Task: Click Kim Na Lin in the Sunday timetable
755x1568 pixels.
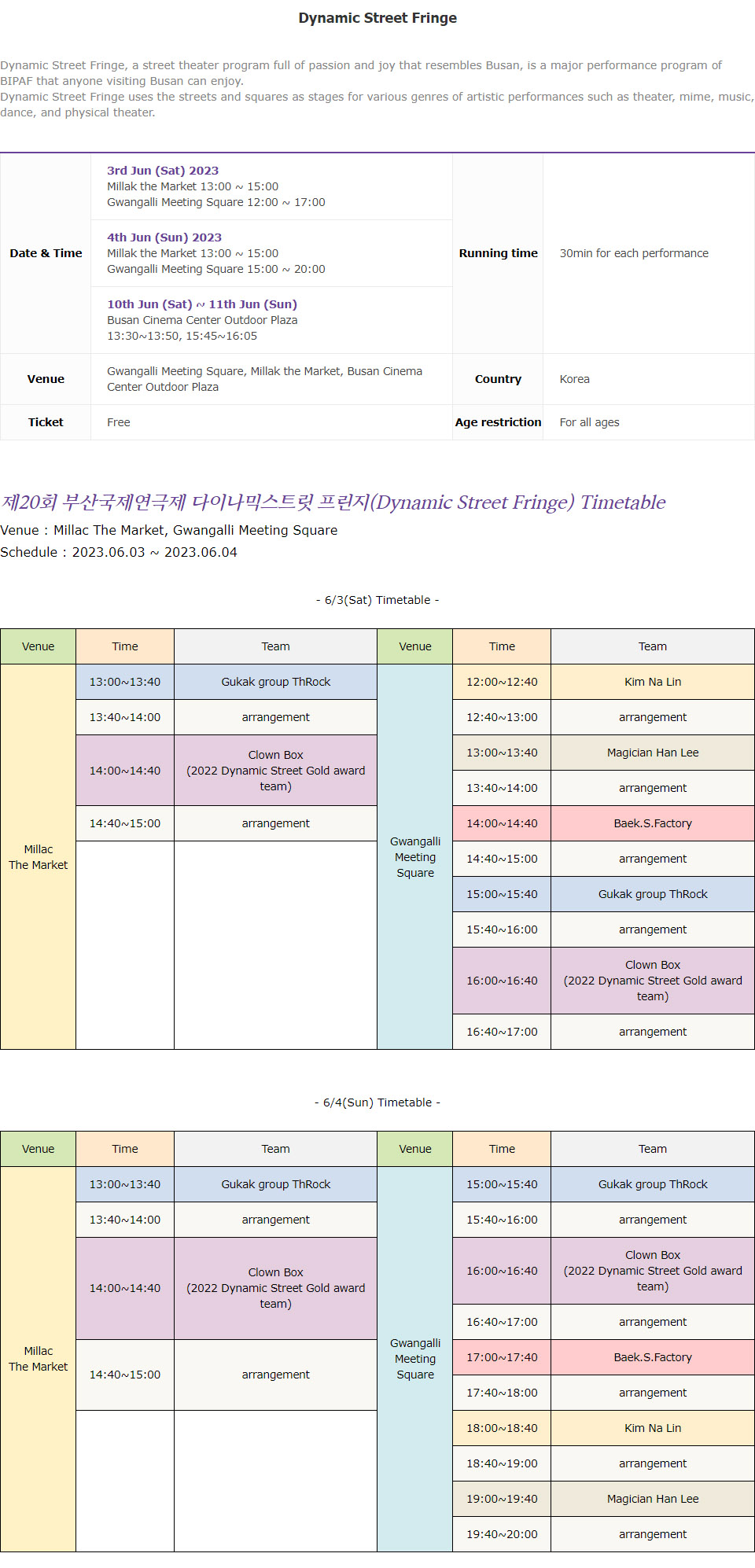Action: pyautogui.click(x=653, y=1428)
